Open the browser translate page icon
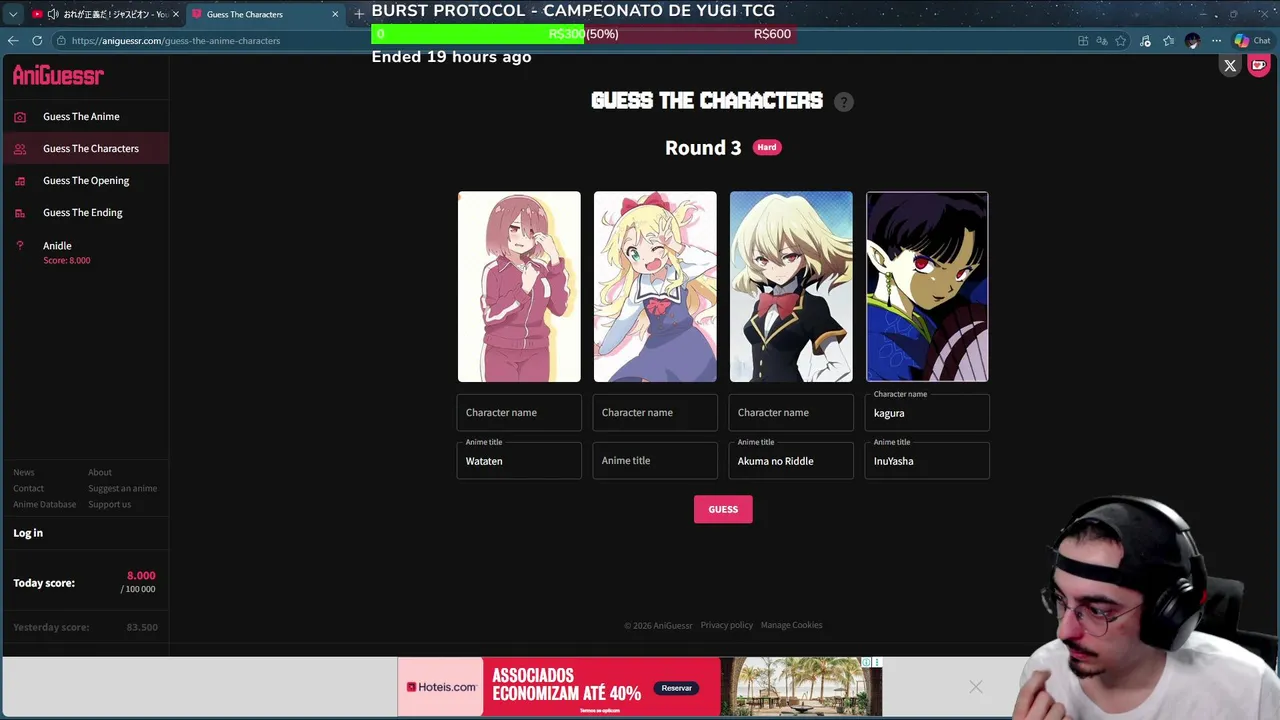 (x=1102, y=41)
